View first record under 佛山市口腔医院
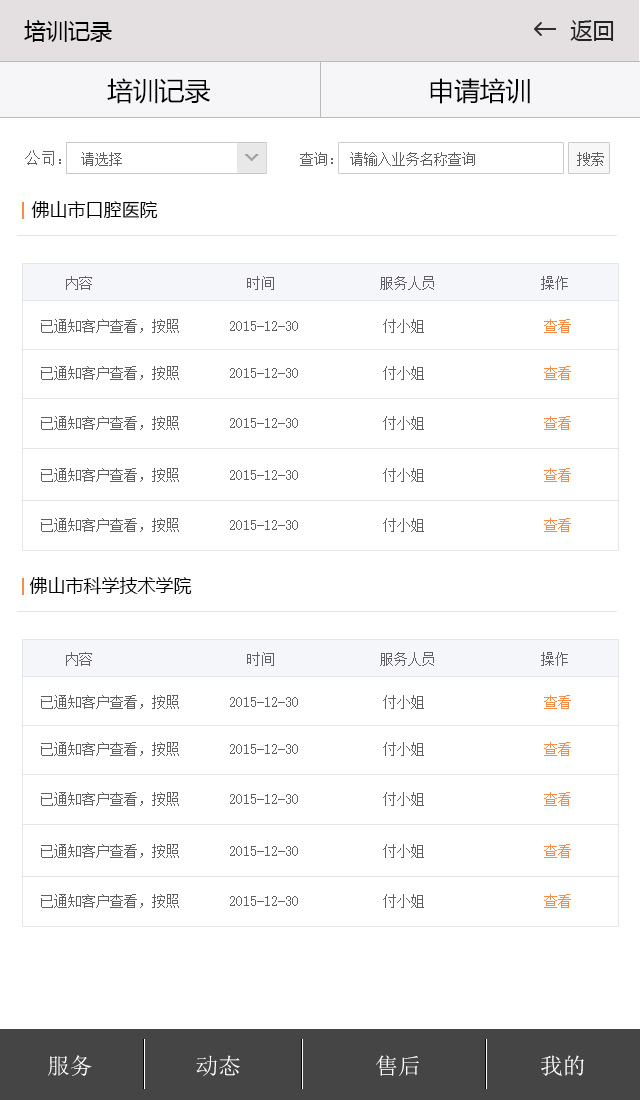This screenshot has width=640, height=1100. (x=557, y=326)
